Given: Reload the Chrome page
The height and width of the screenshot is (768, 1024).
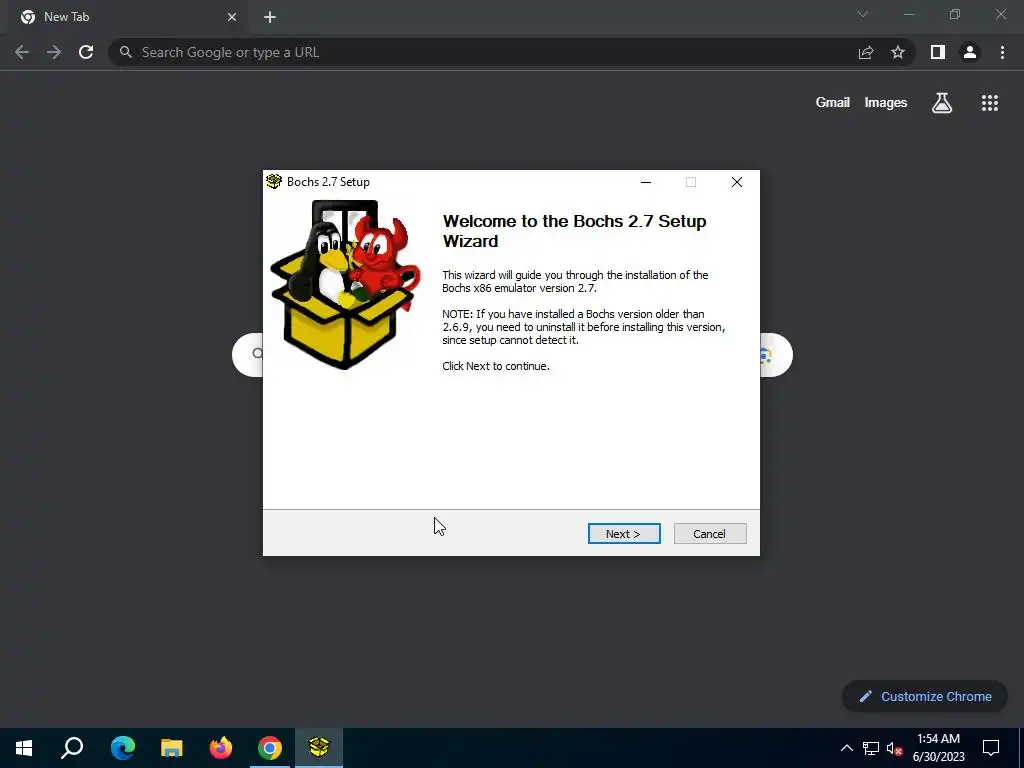Looking at the screenshot, I should 86,52.
